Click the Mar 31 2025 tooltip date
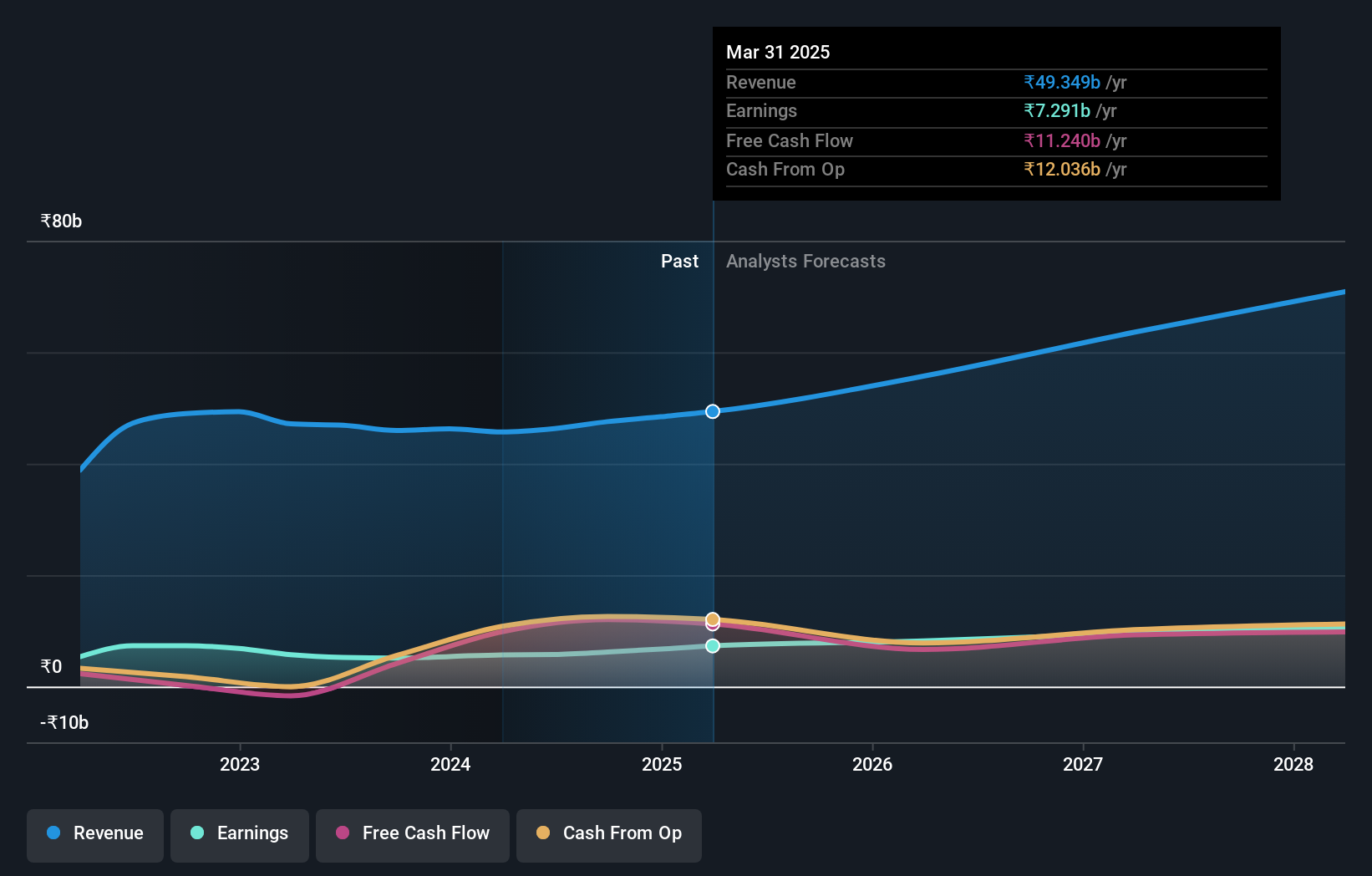 778,53
